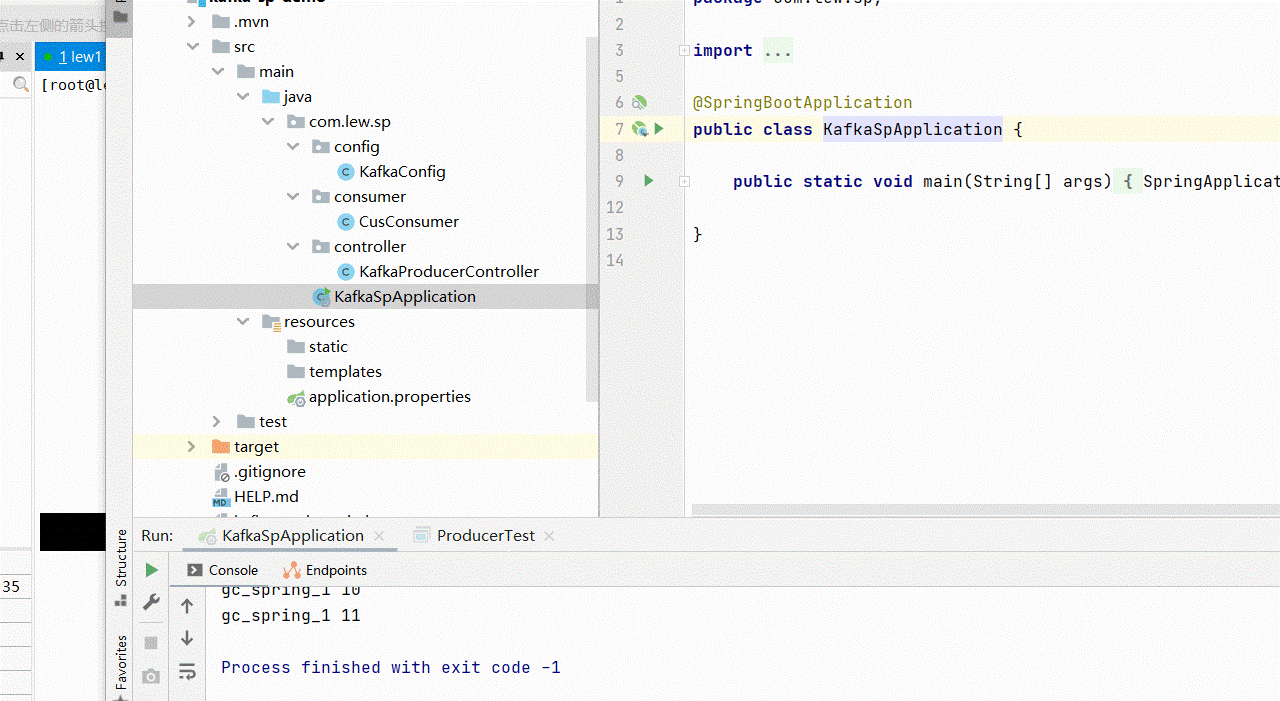Screen dimensions: 1280x701
Task: Open run settings wrench icon
Action: click(152, 602)
